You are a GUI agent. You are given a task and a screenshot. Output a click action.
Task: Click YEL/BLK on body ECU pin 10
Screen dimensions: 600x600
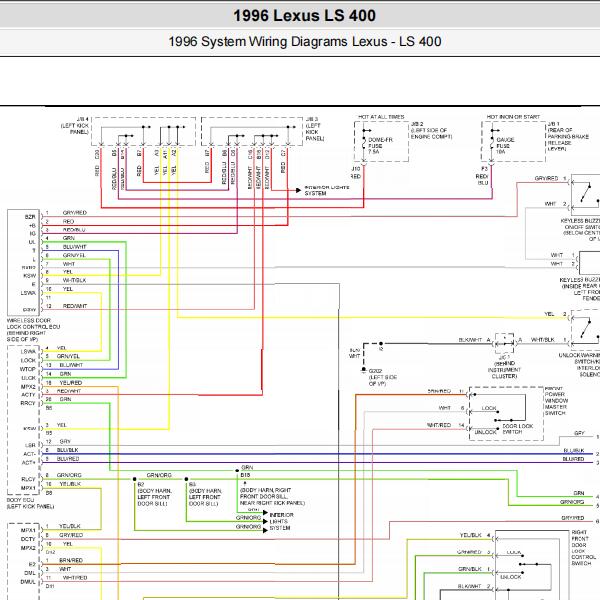click(x=70, y=484)
